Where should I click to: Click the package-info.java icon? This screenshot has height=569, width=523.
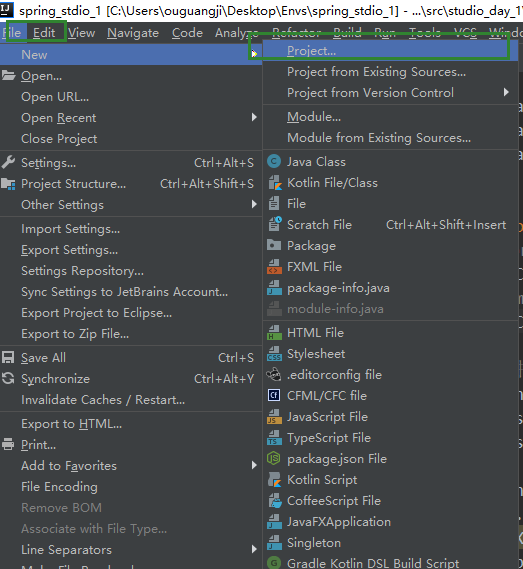274,288
